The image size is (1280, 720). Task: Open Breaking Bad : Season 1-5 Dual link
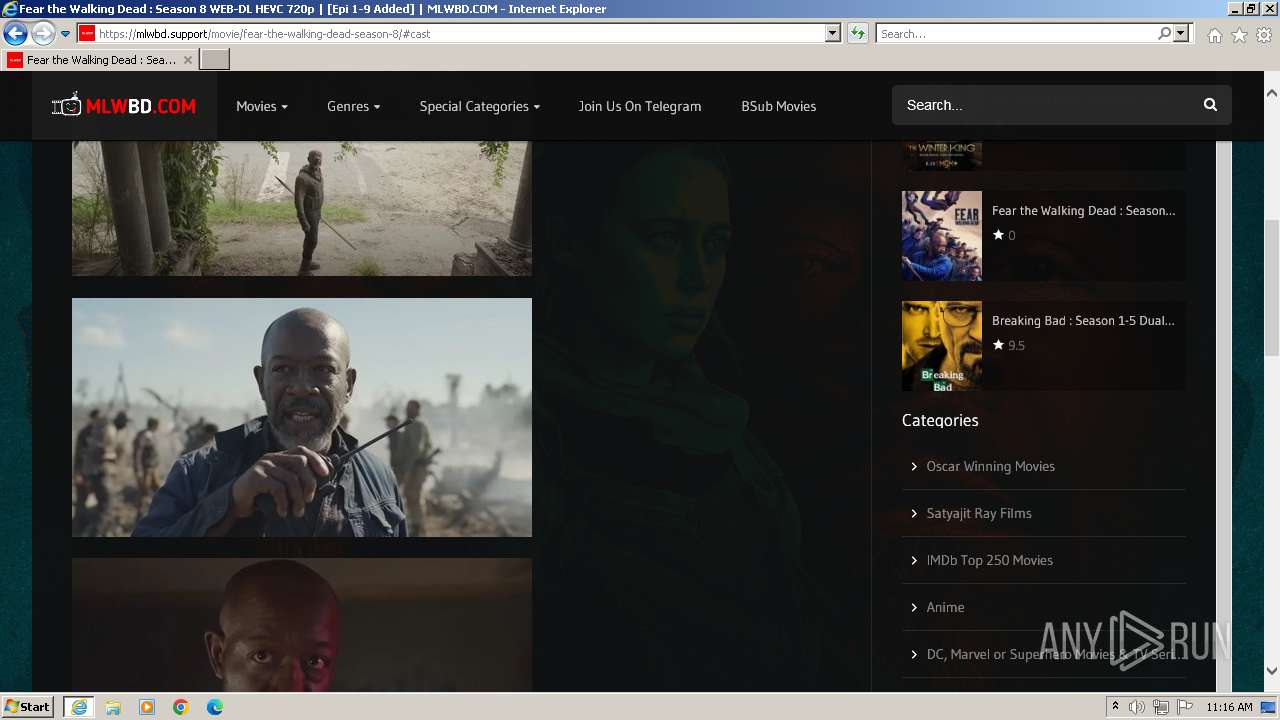1083,321
